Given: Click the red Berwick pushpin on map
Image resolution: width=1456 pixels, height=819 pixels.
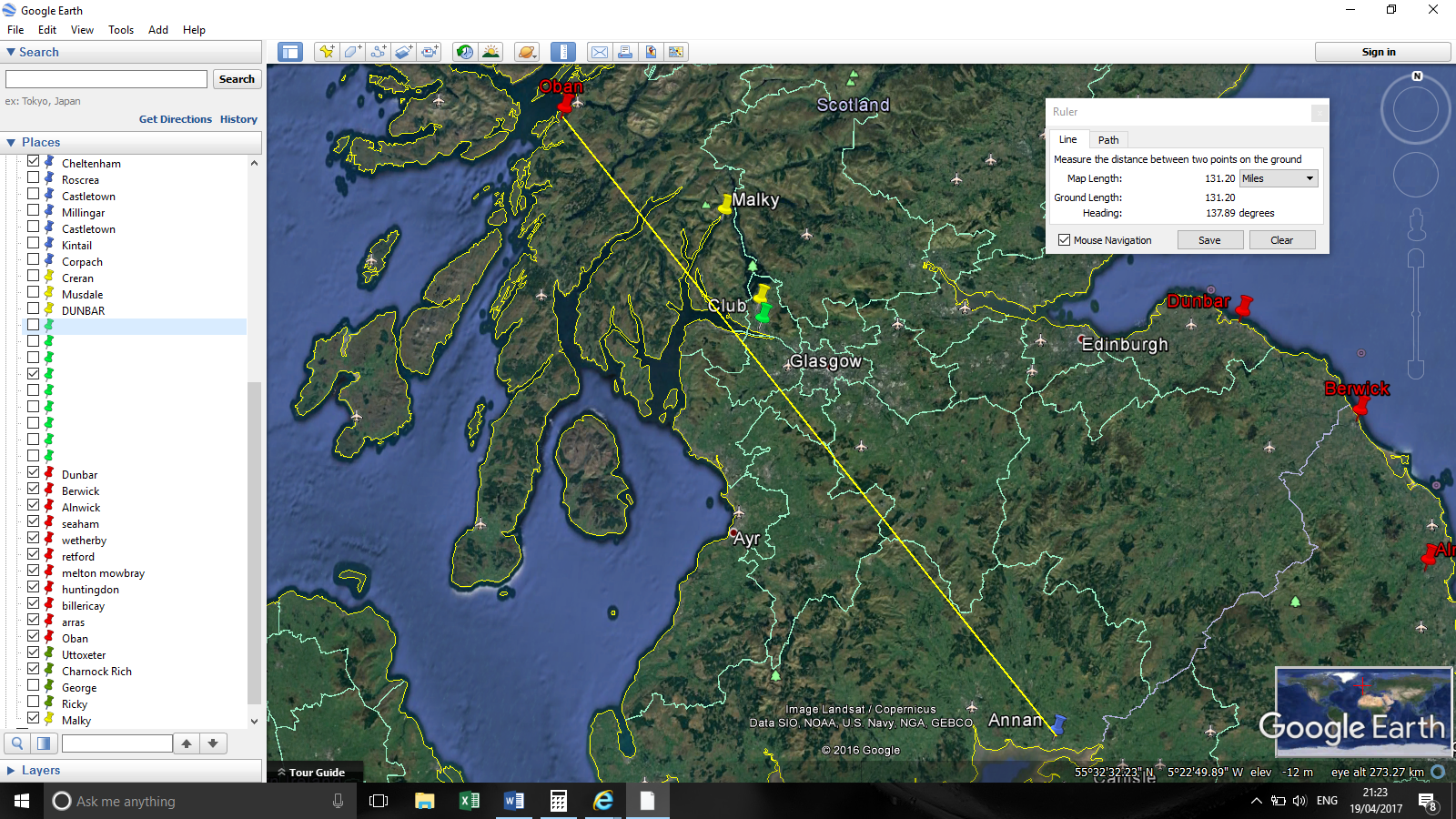Looking at the screenshot, I should click(x=1361, y=405).
